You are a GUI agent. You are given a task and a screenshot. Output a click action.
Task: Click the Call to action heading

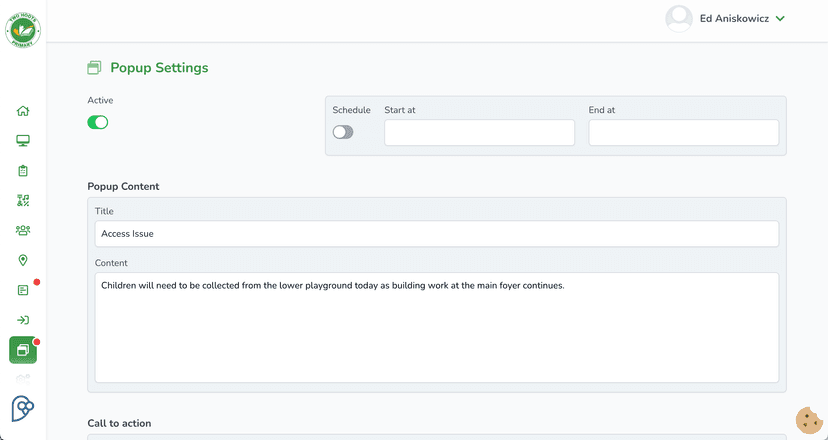(x=119, y=423)
